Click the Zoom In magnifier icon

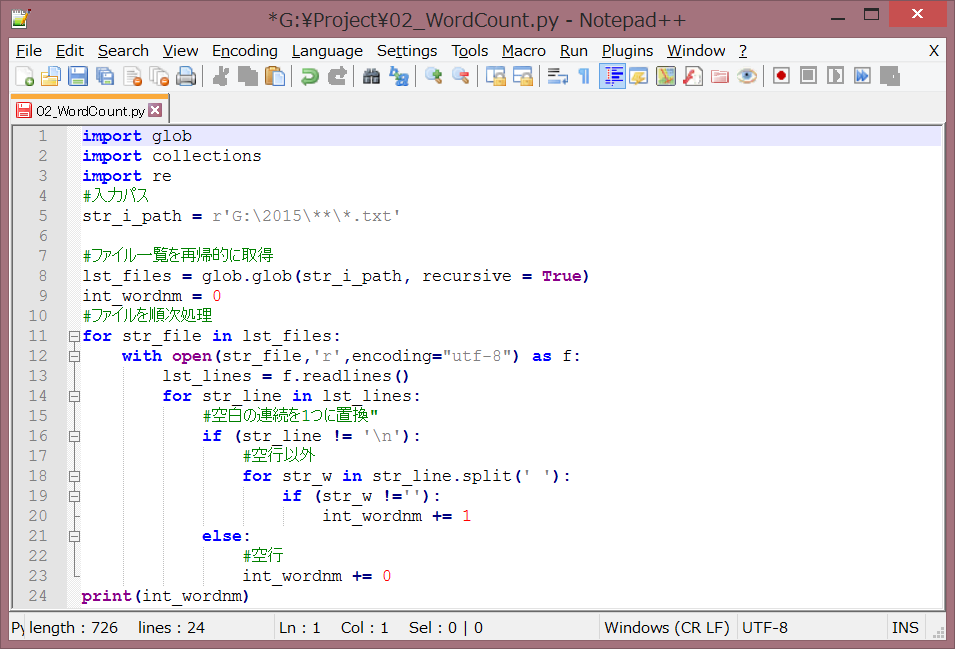pos(434,77)
